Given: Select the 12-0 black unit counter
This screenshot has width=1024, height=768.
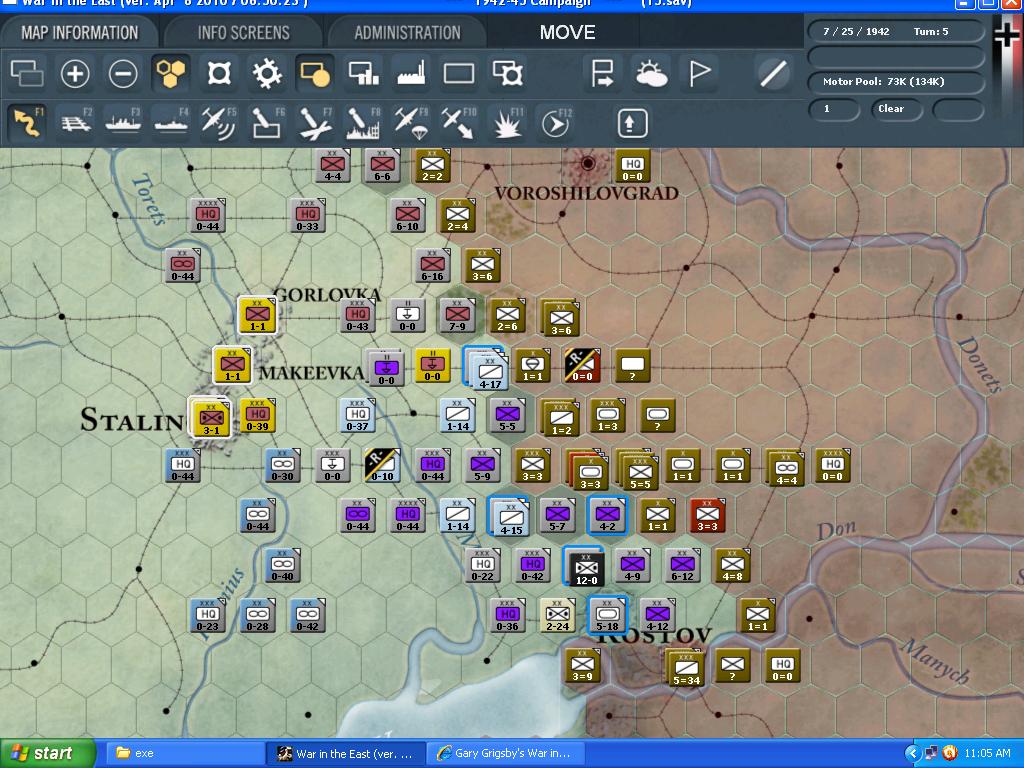Looking at the screenshot, I should coord(584,567).
